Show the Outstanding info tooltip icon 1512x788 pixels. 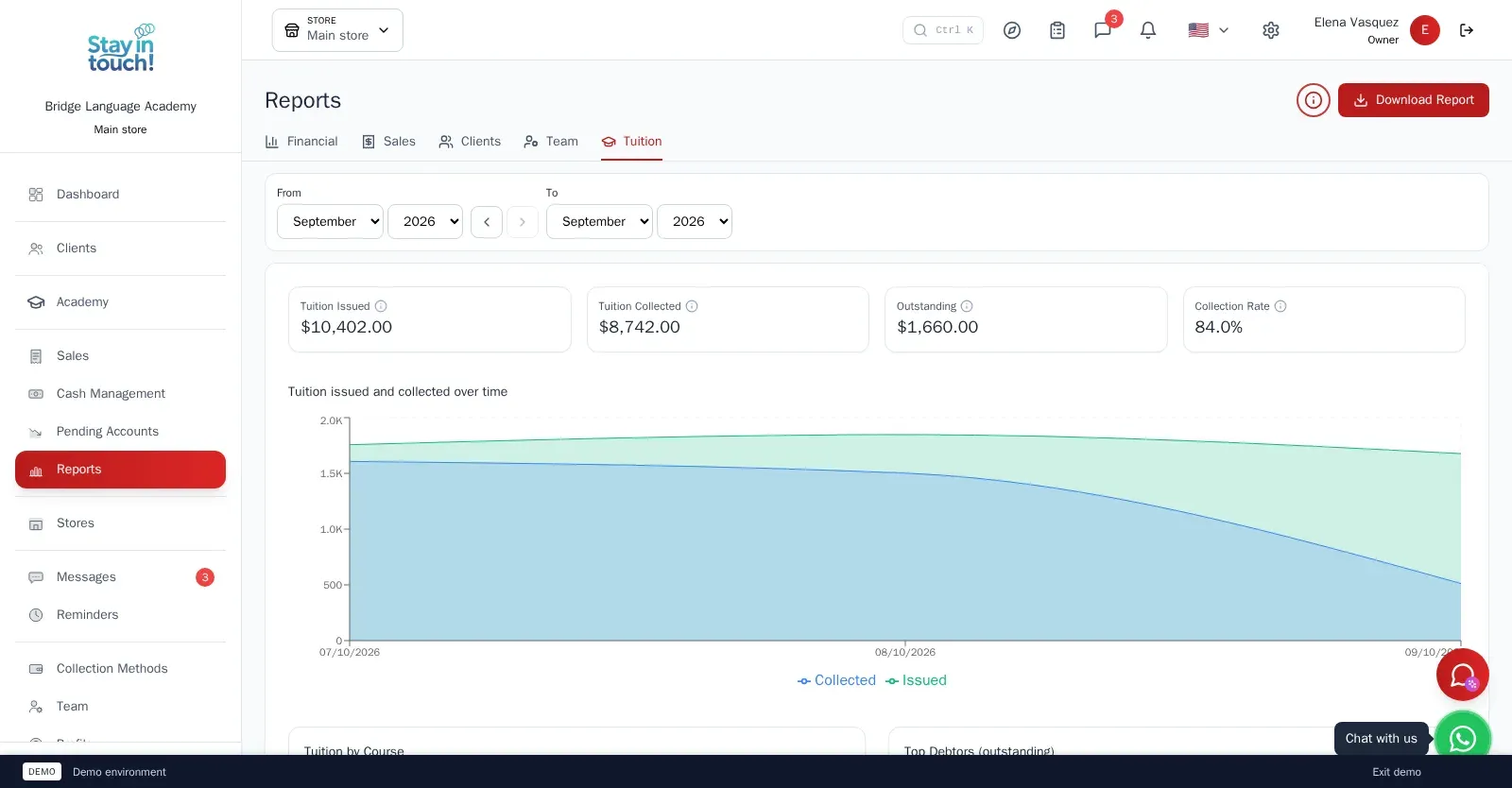click(x=967, y=306)
